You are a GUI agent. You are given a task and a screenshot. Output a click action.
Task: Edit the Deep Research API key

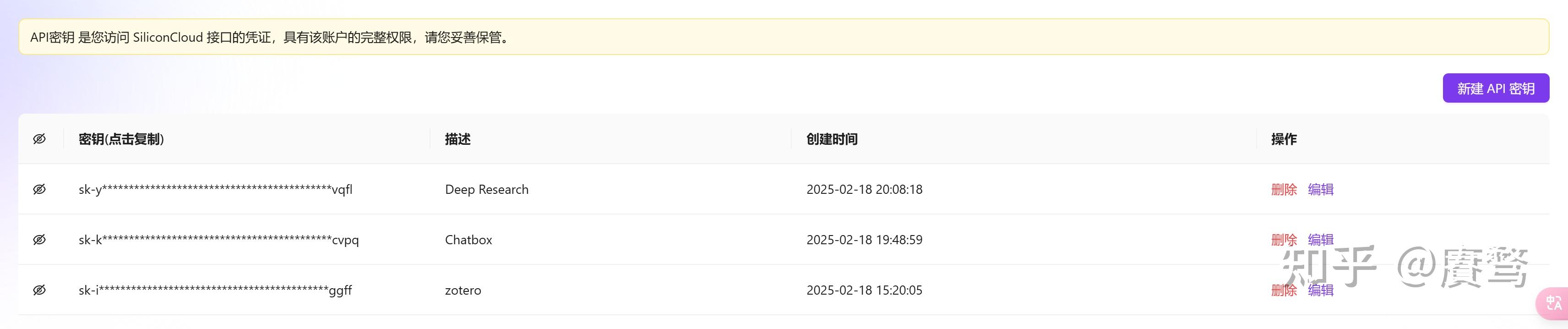tap(1320, 189)
